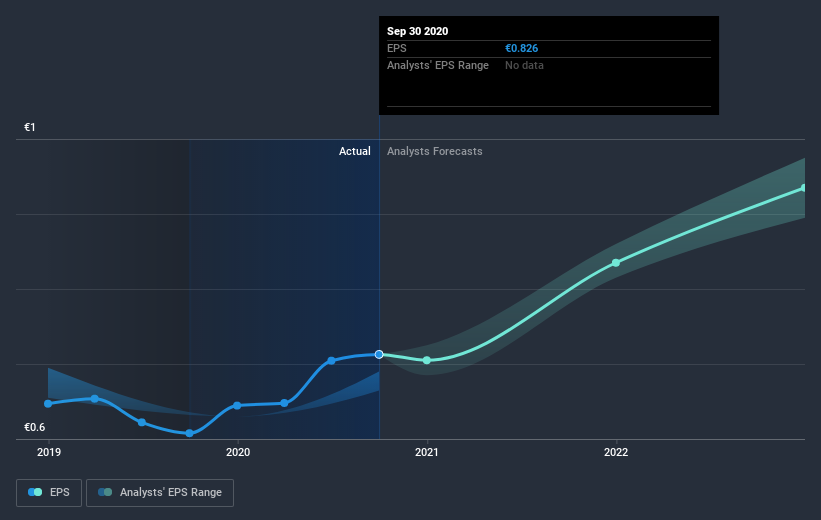
Task: Select the highlighted Sep 30 2020 data point
Action: pyautogui.click(x=379, y=355)
